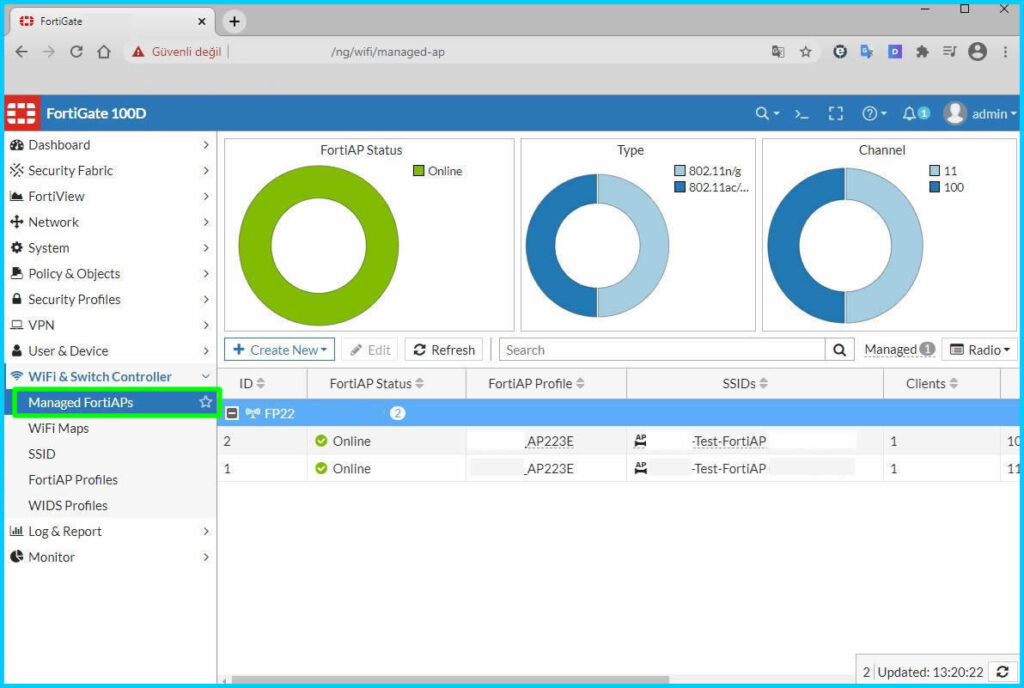Open the WiFi Maps page
This screenshot has height=688, width=1024.
coord(59,428)
